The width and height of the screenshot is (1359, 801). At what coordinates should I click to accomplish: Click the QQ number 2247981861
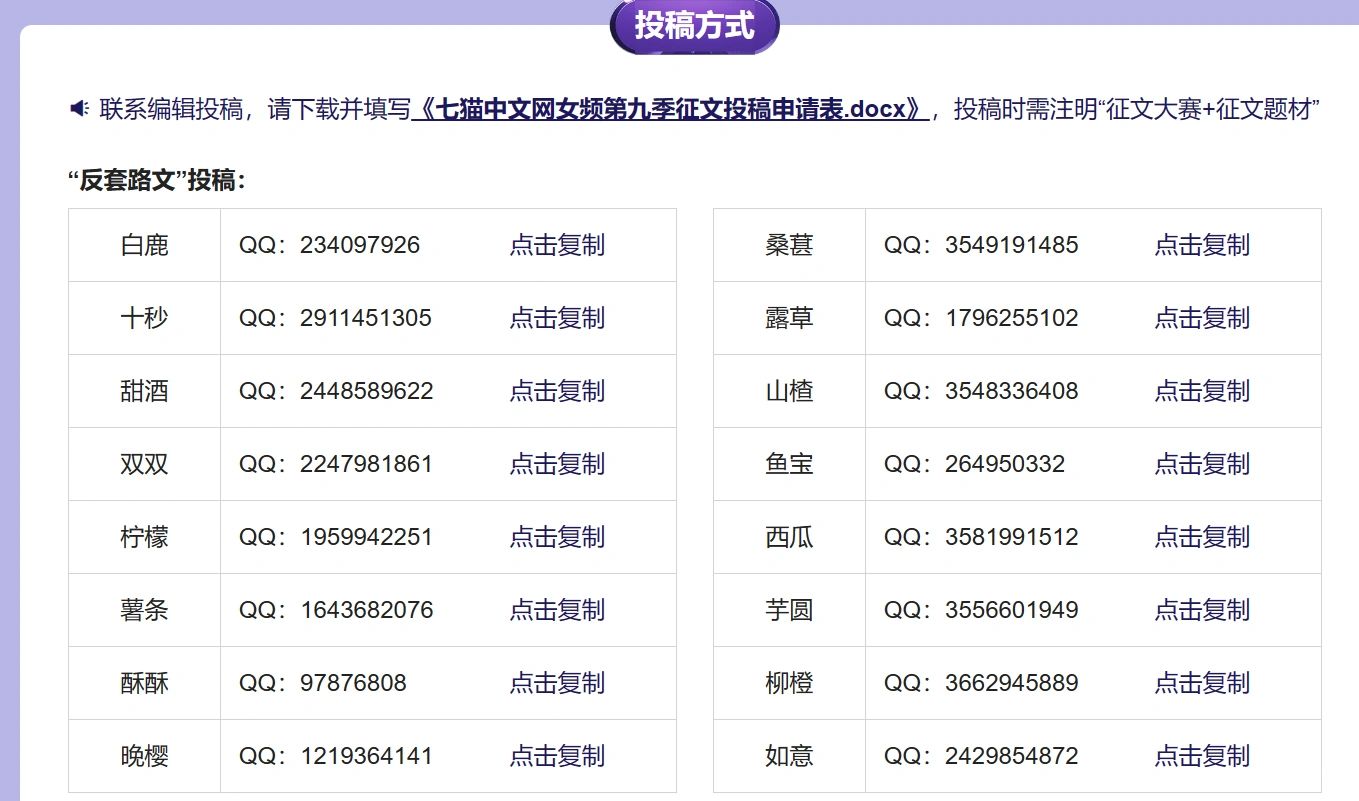click(x=366, y=464)
